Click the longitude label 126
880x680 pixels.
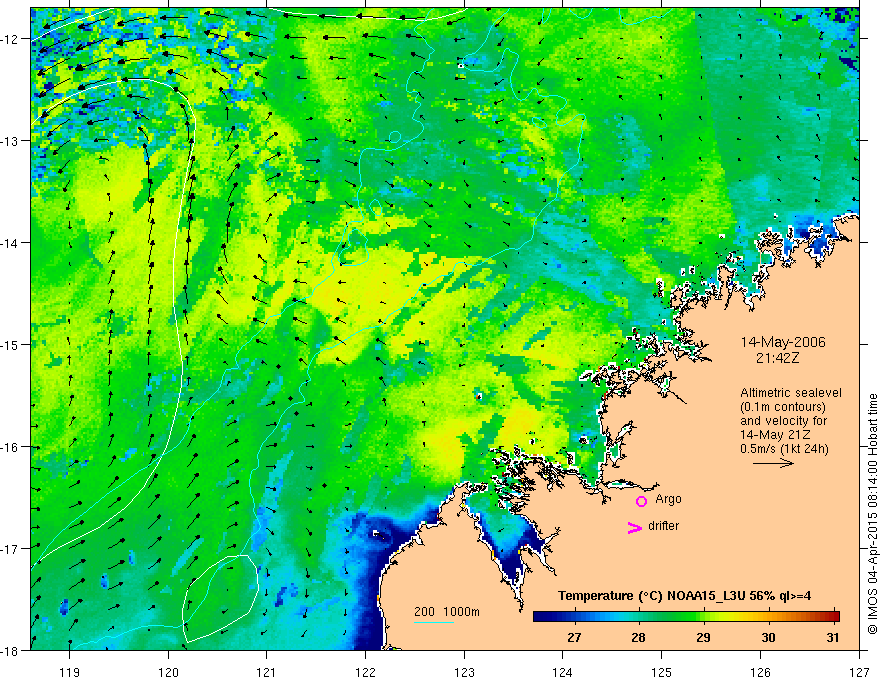pos(760,672)
